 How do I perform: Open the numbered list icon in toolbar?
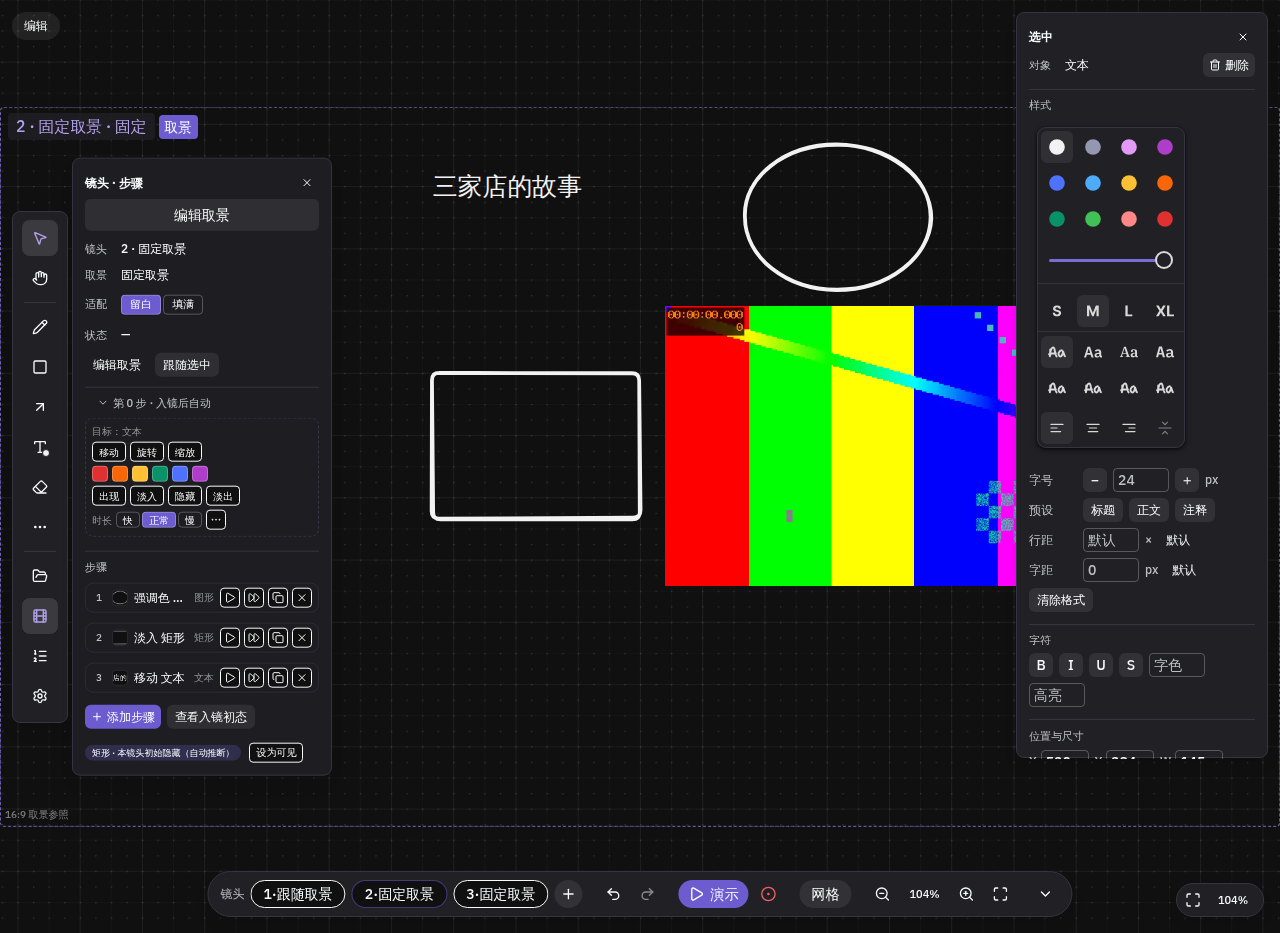pos(40,656)
